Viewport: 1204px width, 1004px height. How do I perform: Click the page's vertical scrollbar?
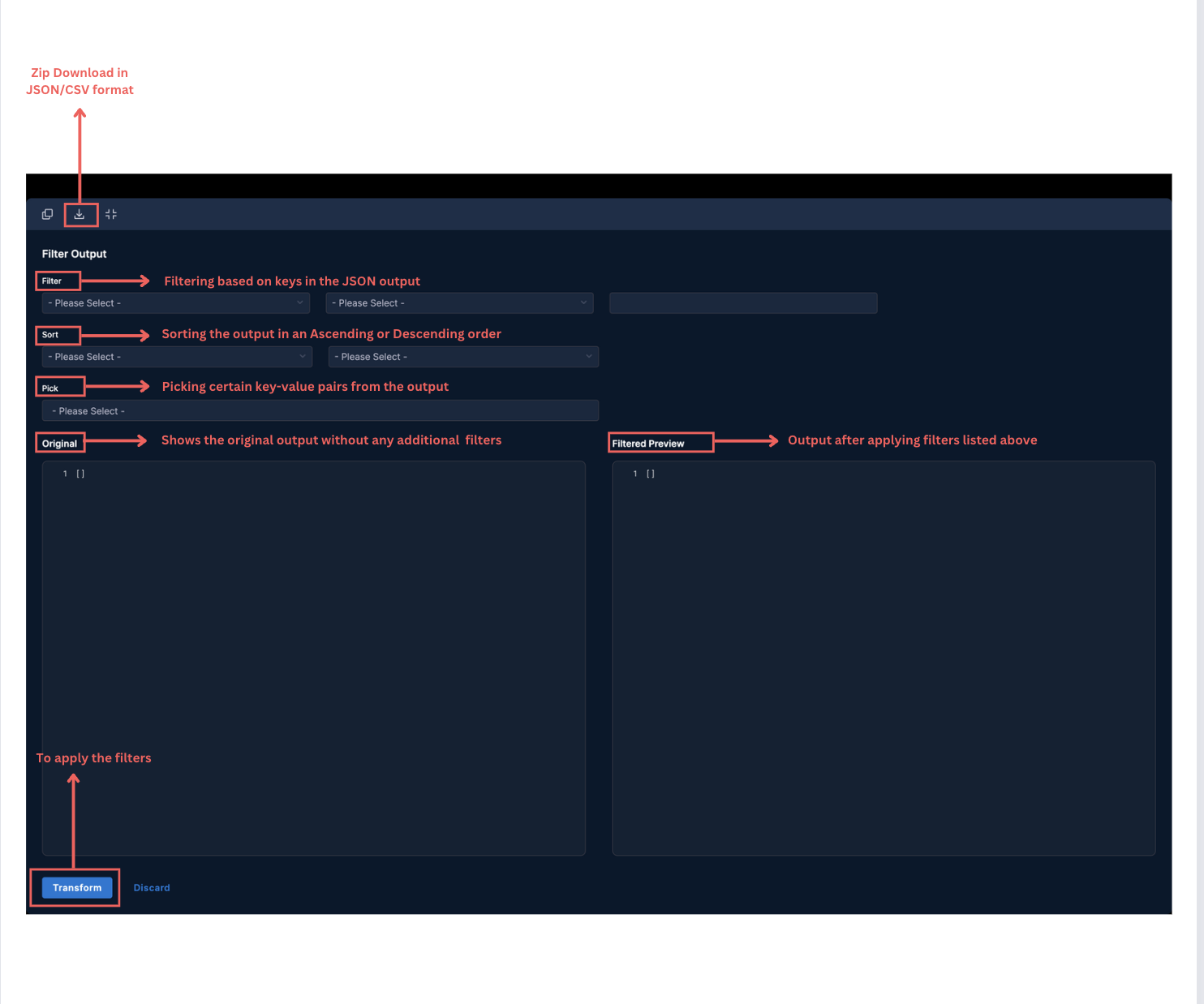[x=1200, y=487]
